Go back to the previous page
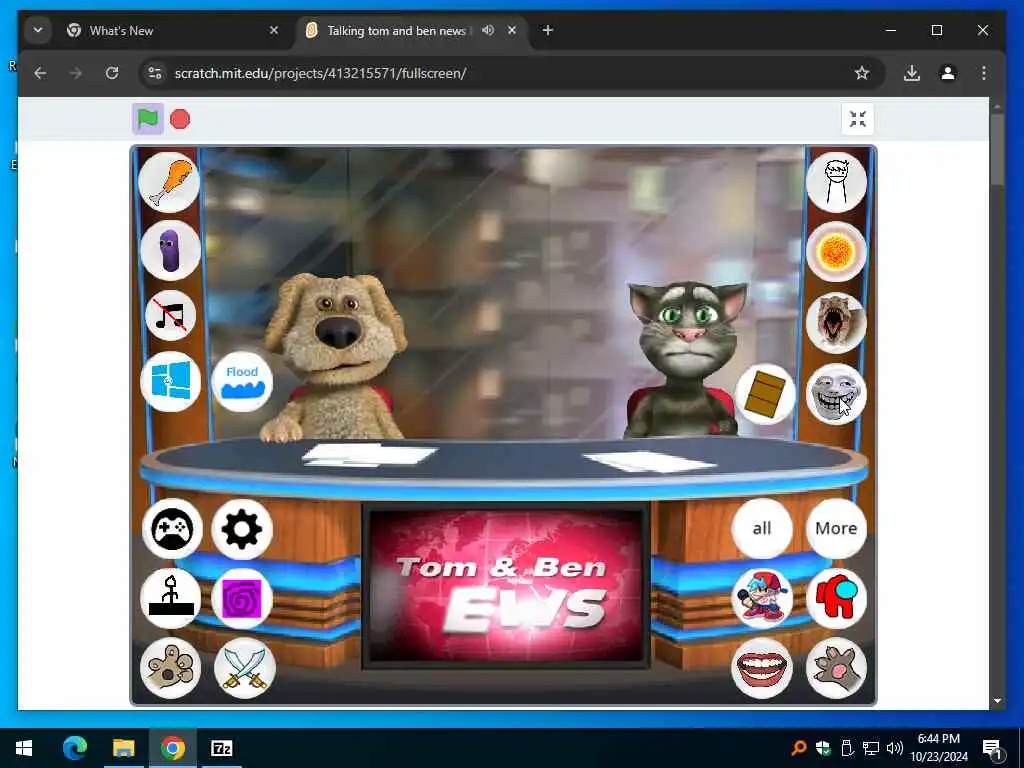1024x768 pixels. [40, 73]
